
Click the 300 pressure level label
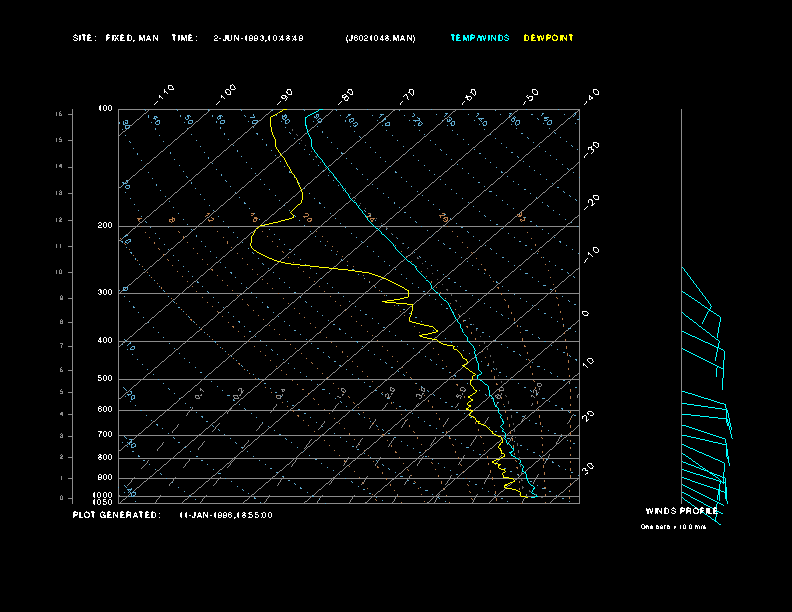tap(105, 293)
